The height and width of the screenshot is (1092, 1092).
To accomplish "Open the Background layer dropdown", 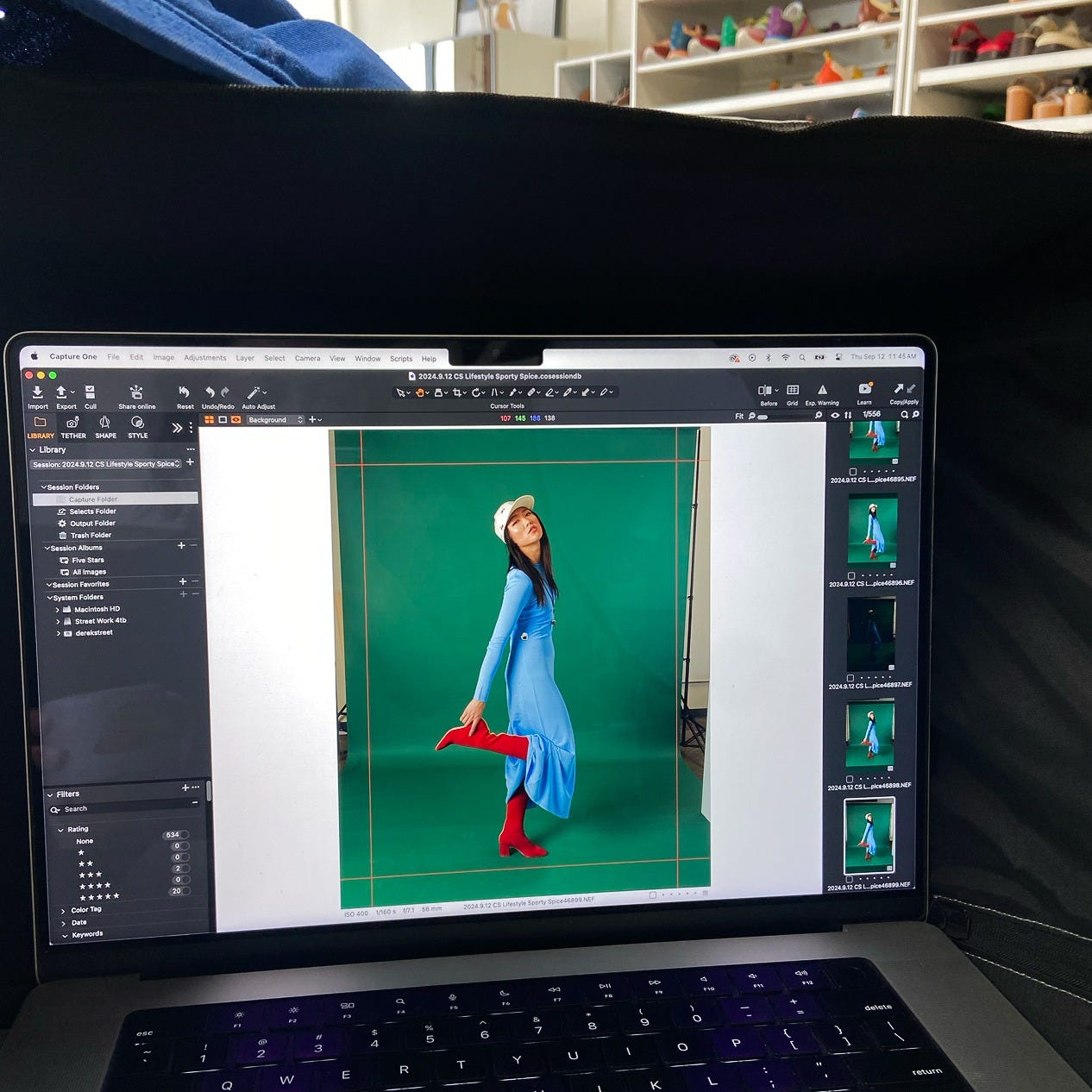I will [275, 420].
